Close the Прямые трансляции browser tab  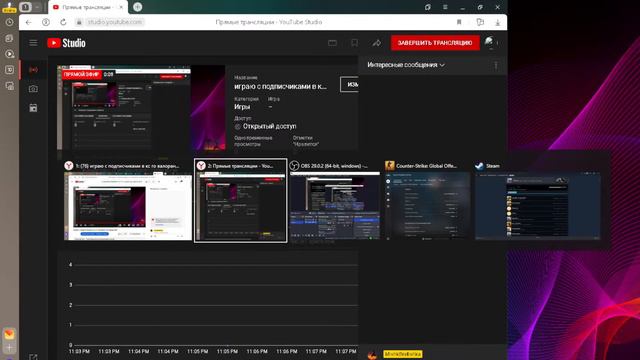(x=121, y=7)
